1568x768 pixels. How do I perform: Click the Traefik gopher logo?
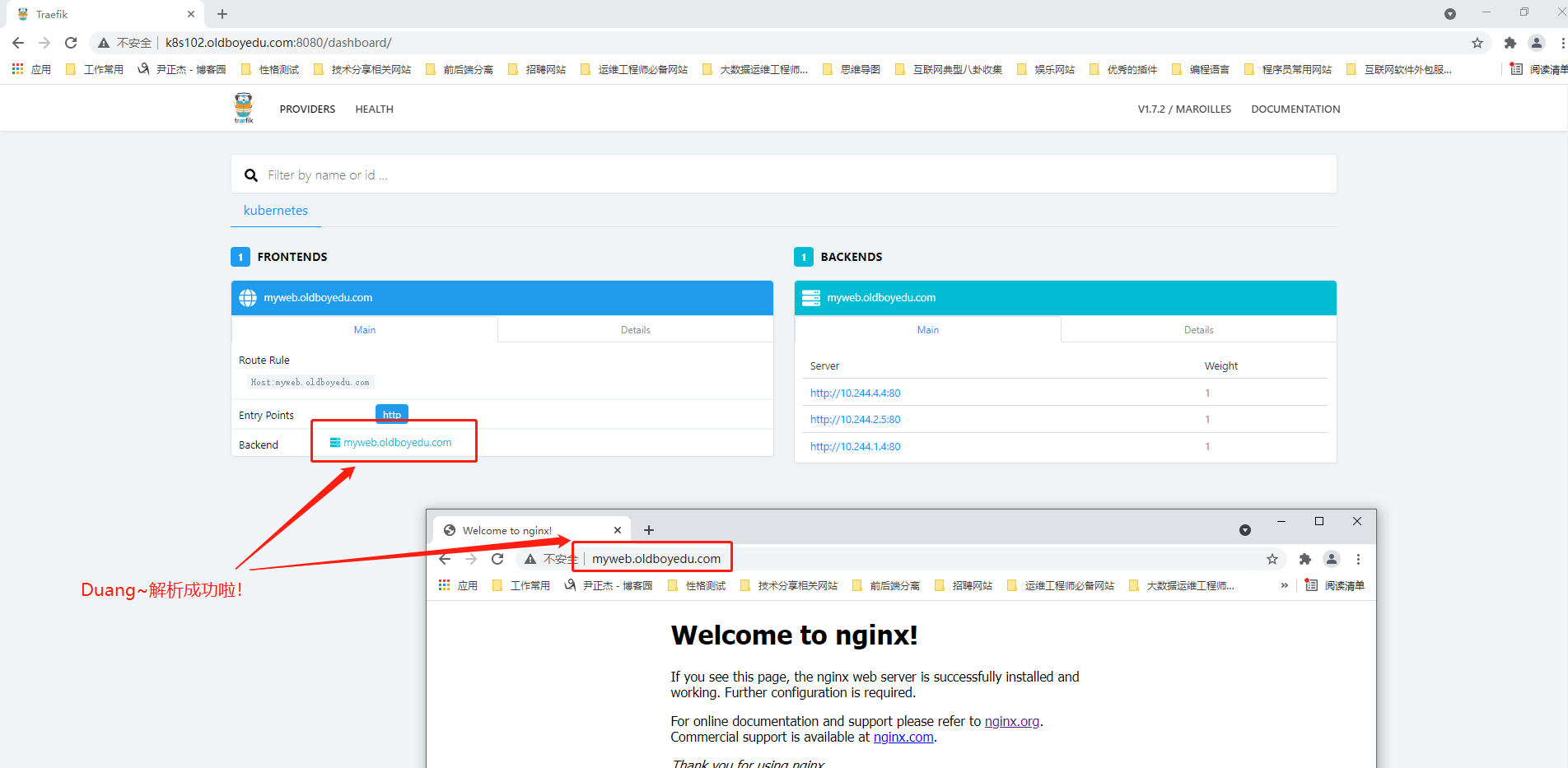[x=243, y=108]
